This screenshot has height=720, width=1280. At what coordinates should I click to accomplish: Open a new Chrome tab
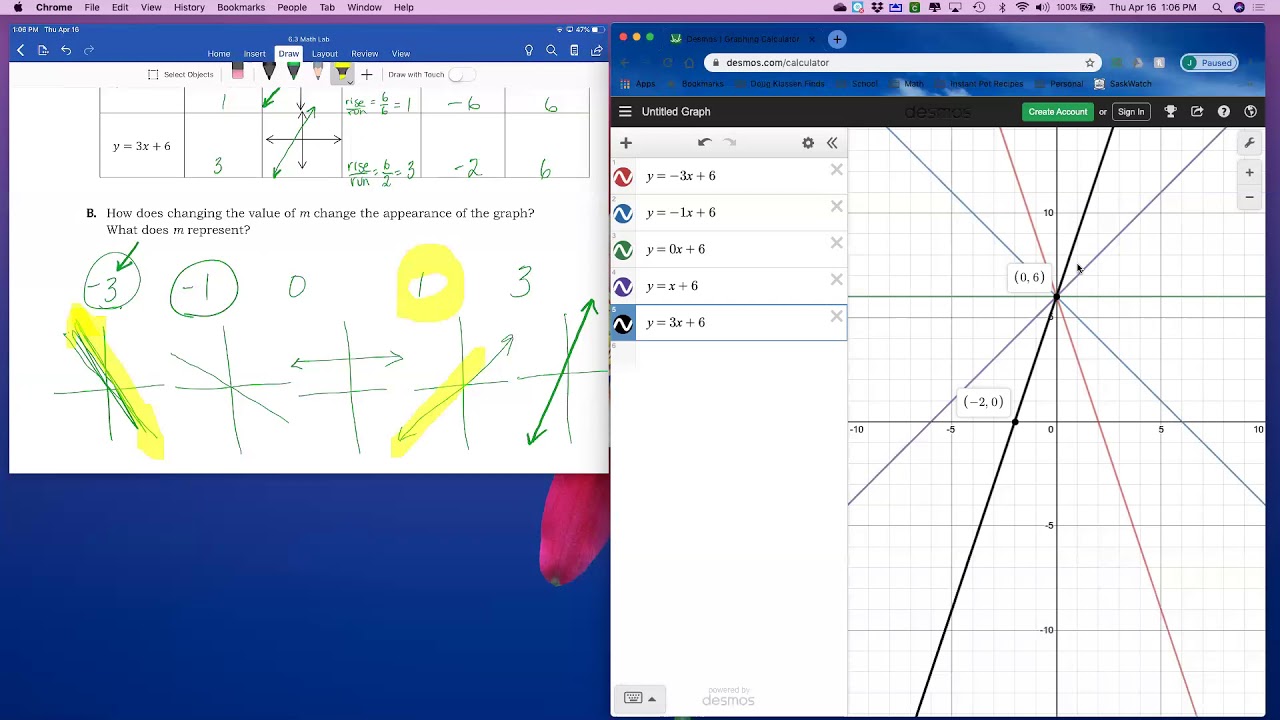tap(837, 39)
